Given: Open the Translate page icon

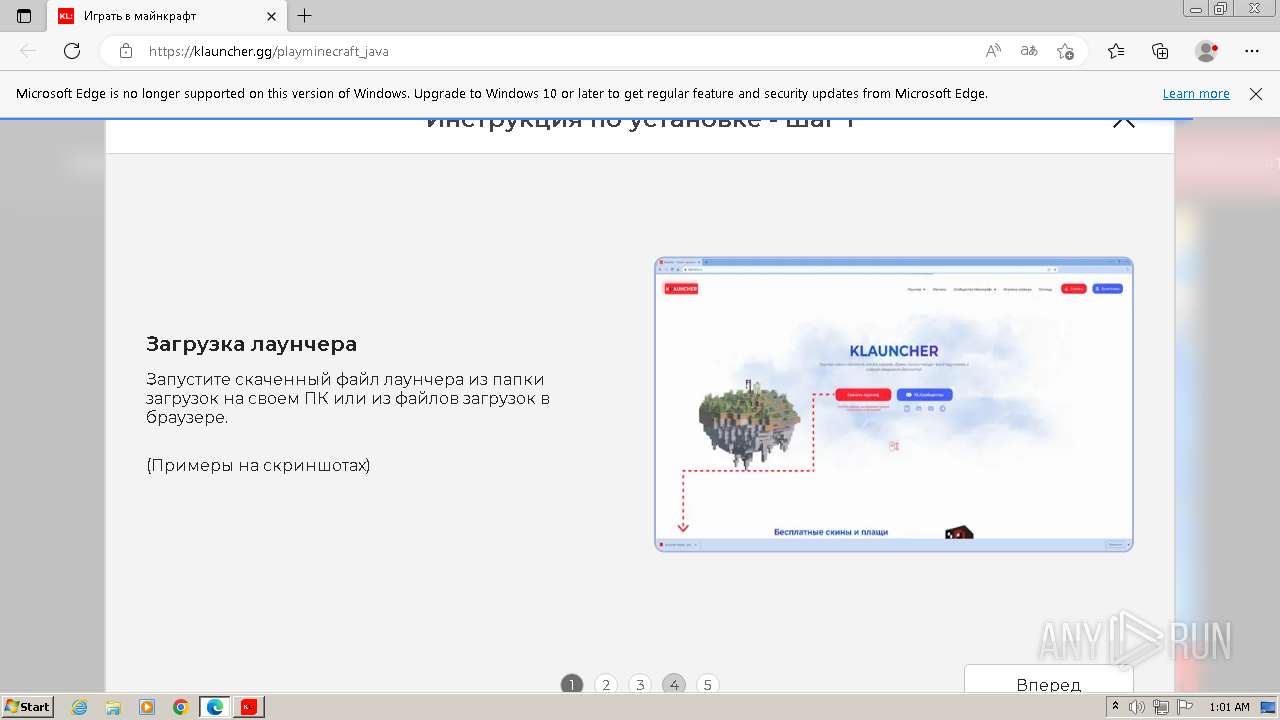Looking at the screenshot, I should pyautogui.click(x=1029, y=51).
